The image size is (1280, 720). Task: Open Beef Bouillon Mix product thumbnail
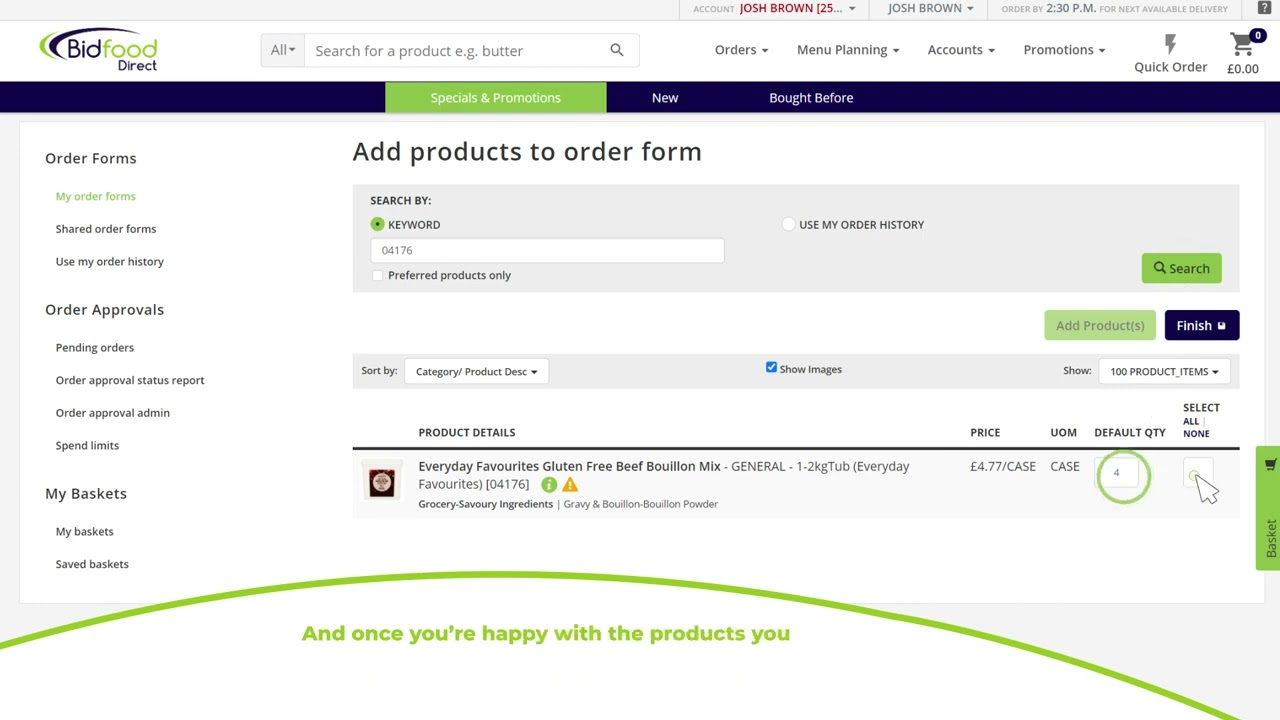(382, 483)
